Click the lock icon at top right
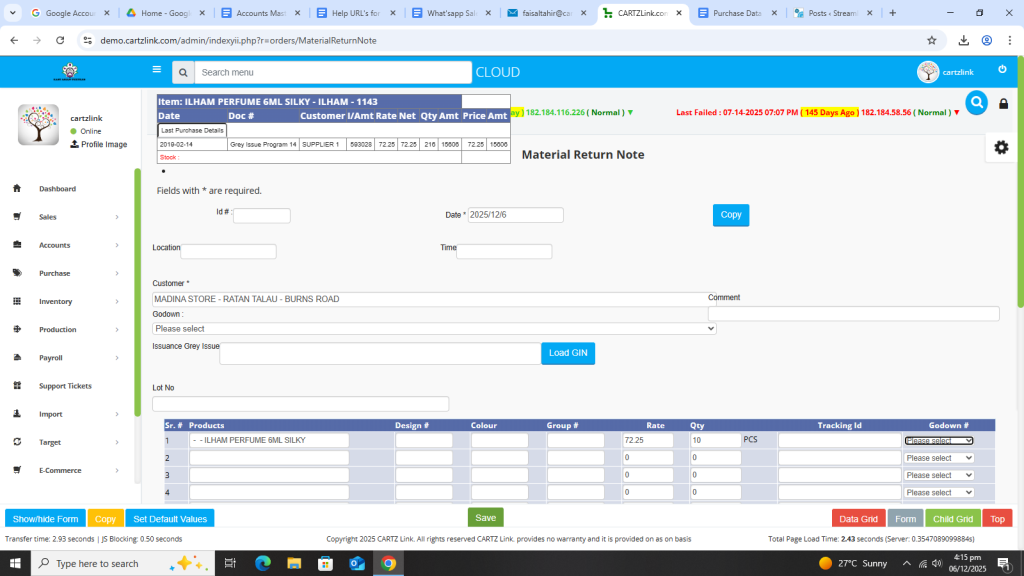 [1004, 104]
